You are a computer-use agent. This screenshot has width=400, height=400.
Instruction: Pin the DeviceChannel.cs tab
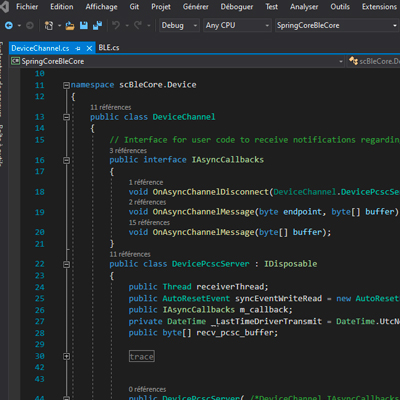[78, 48]
